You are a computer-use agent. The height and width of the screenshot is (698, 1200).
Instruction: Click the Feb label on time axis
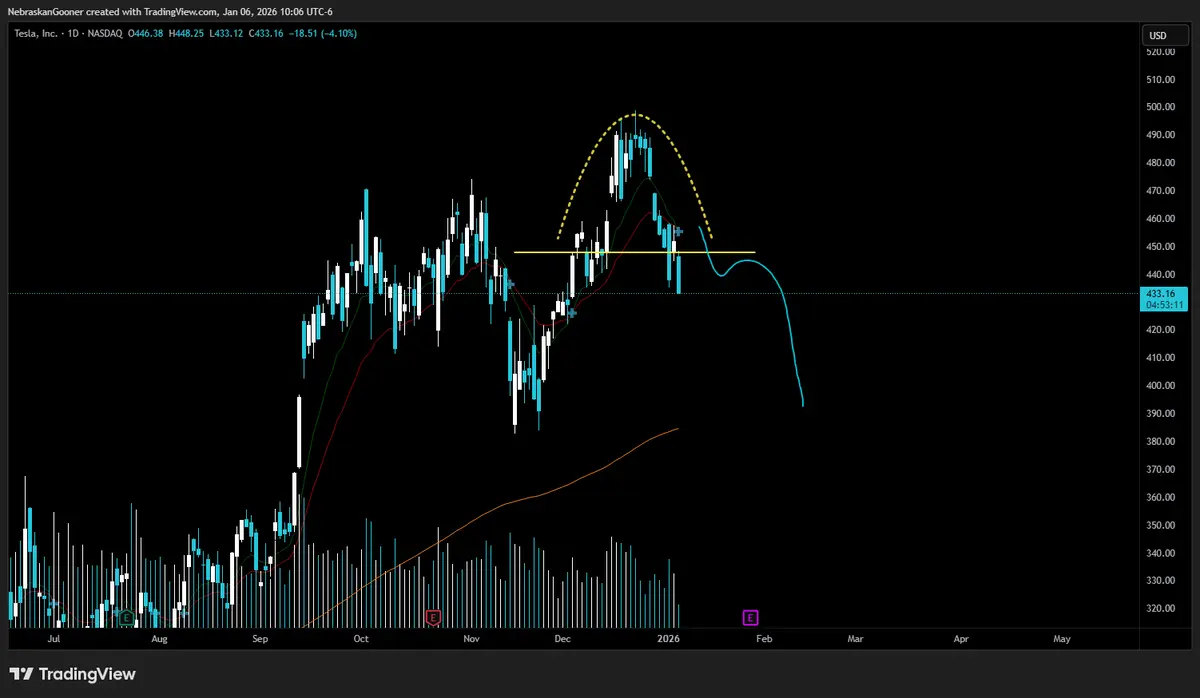coord(763,638)
